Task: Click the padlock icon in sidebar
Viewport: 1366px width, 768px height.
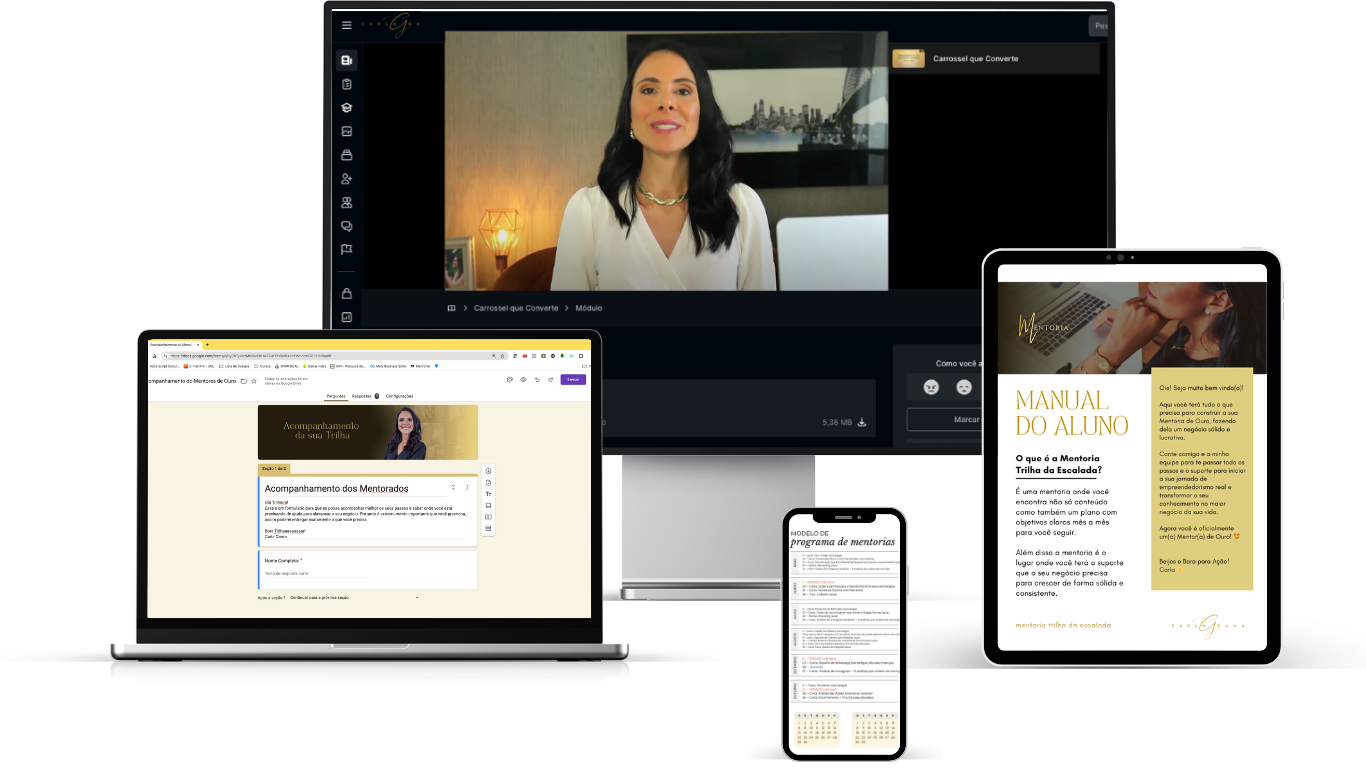Action: pos(347,294)
